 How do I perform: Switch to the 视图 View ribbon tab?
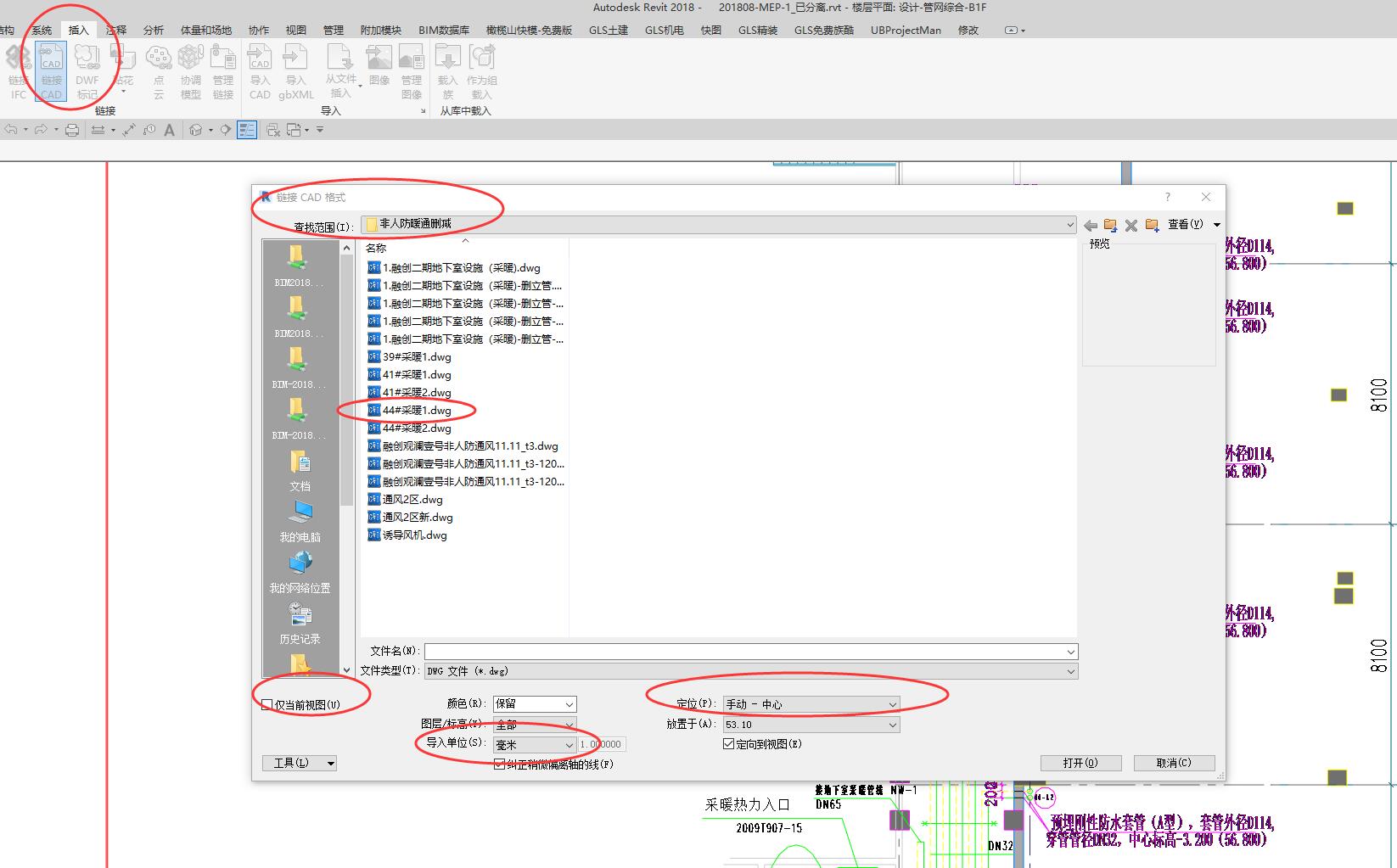pyautogui.click(x=296, y=30)
